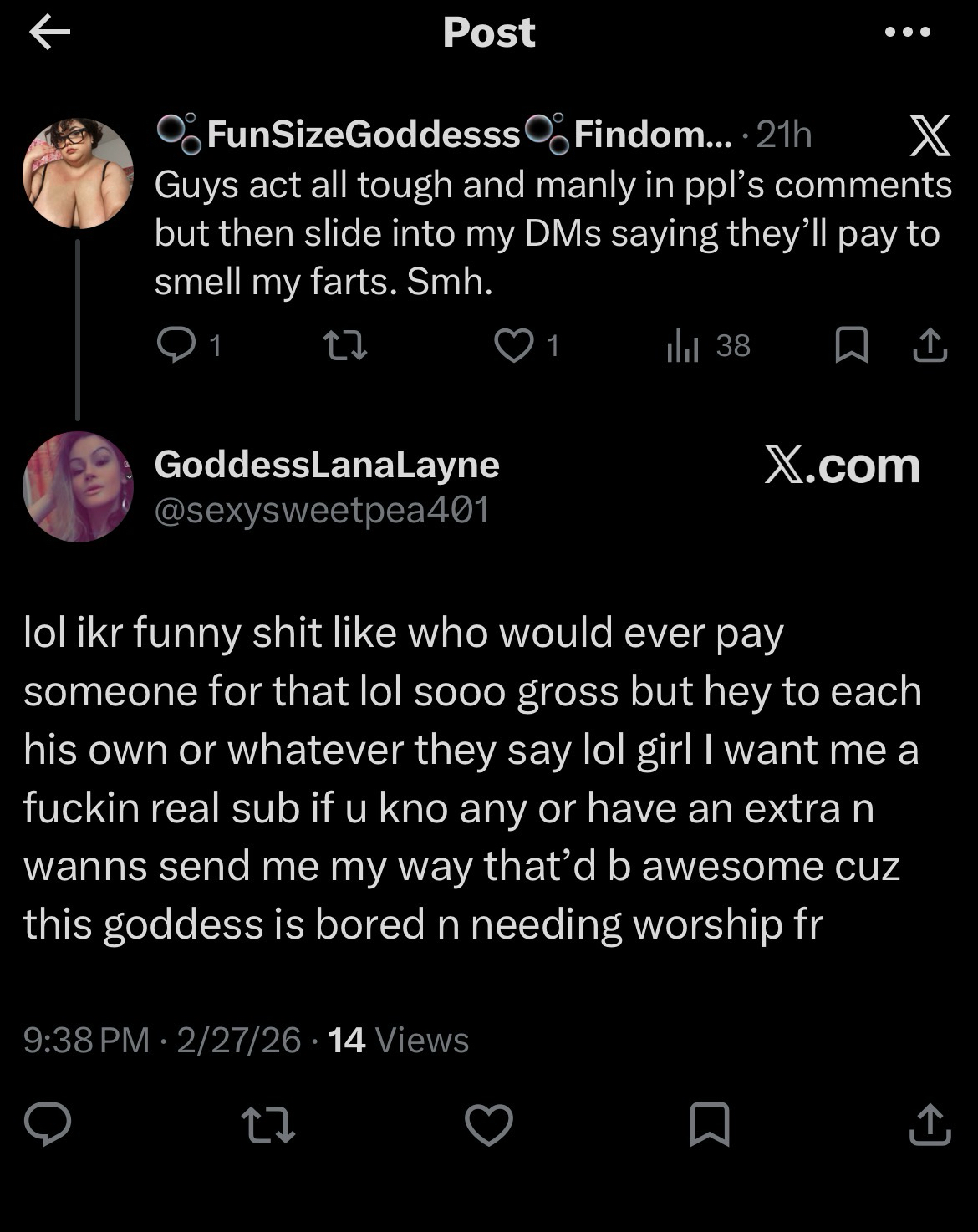Tap the back arrow icon

[x=49, y=33]
